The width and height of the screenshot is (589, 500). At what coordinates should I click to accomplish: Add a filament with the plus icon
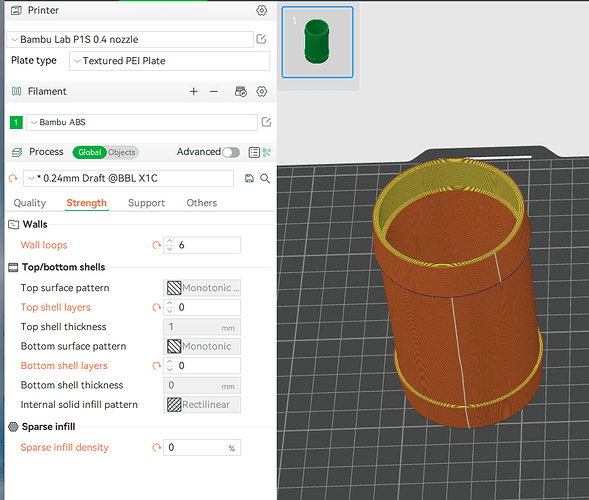[193, 91]
